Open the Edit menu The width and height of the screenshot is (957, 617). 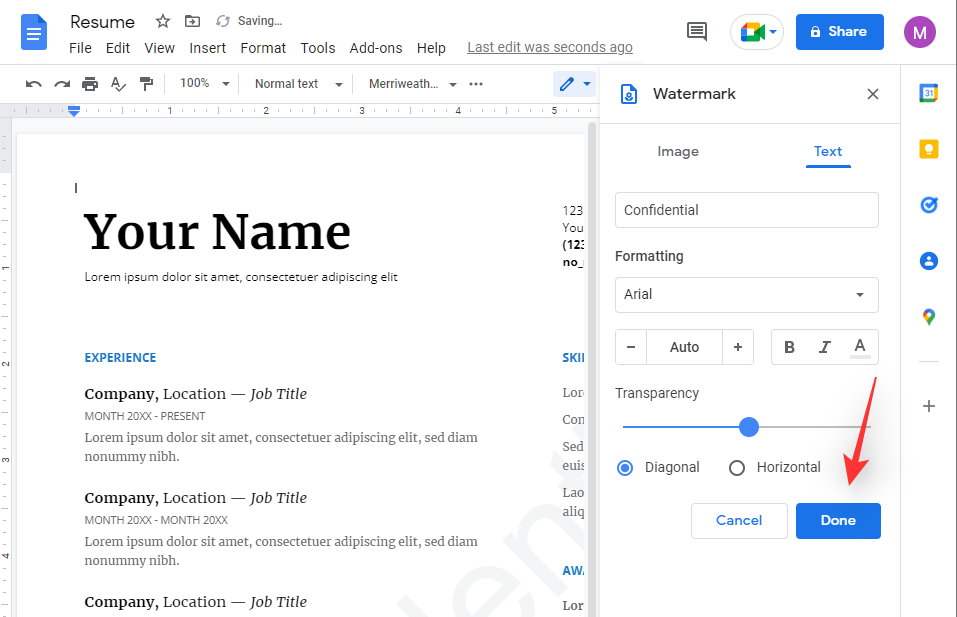[117, 48]
